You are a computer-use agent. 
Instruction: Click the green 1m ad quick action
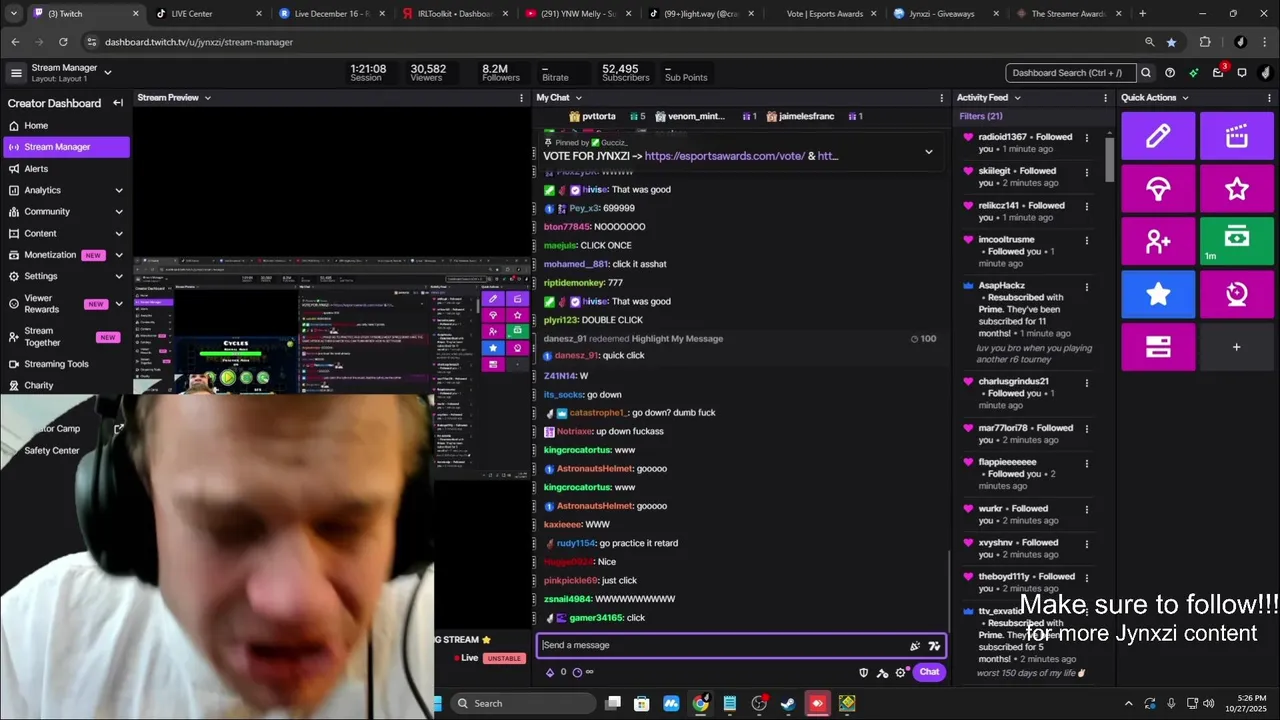pos(1236,241)
